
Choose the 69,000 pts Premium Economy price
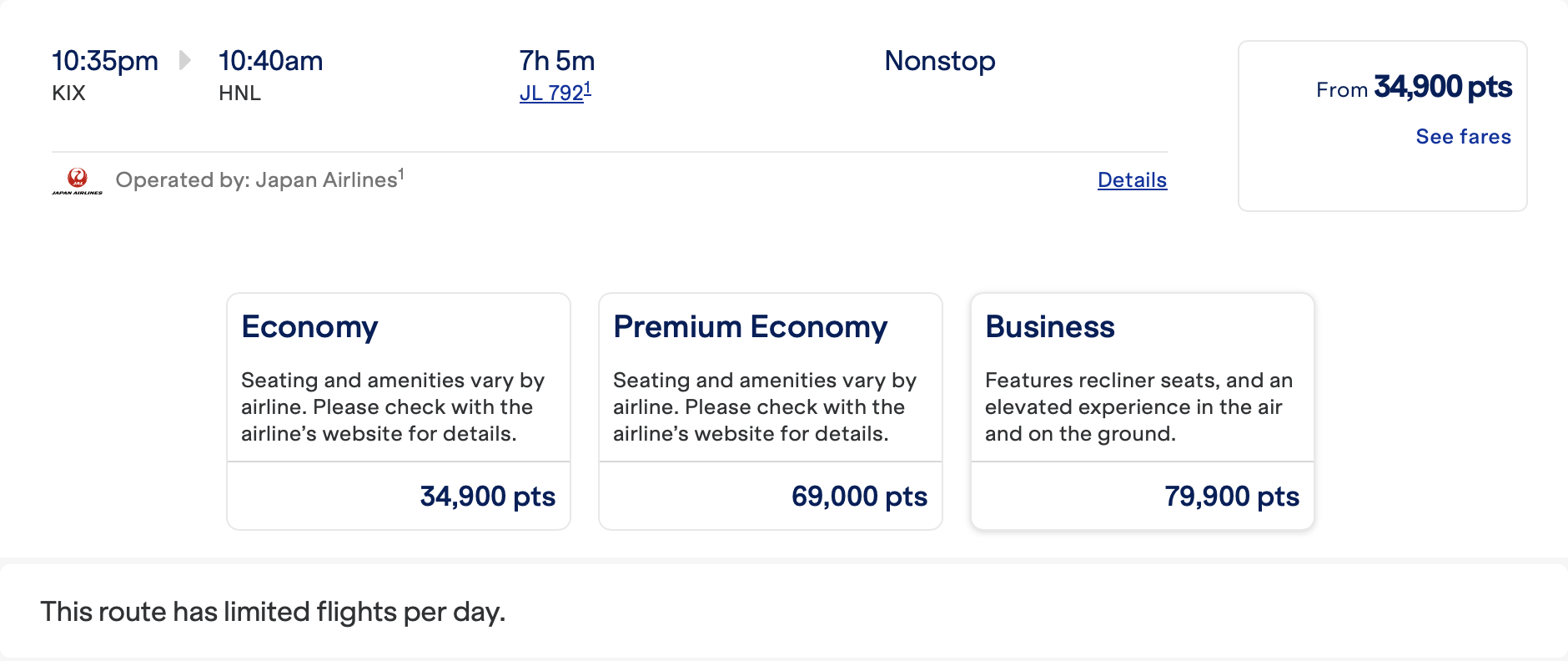859,497
